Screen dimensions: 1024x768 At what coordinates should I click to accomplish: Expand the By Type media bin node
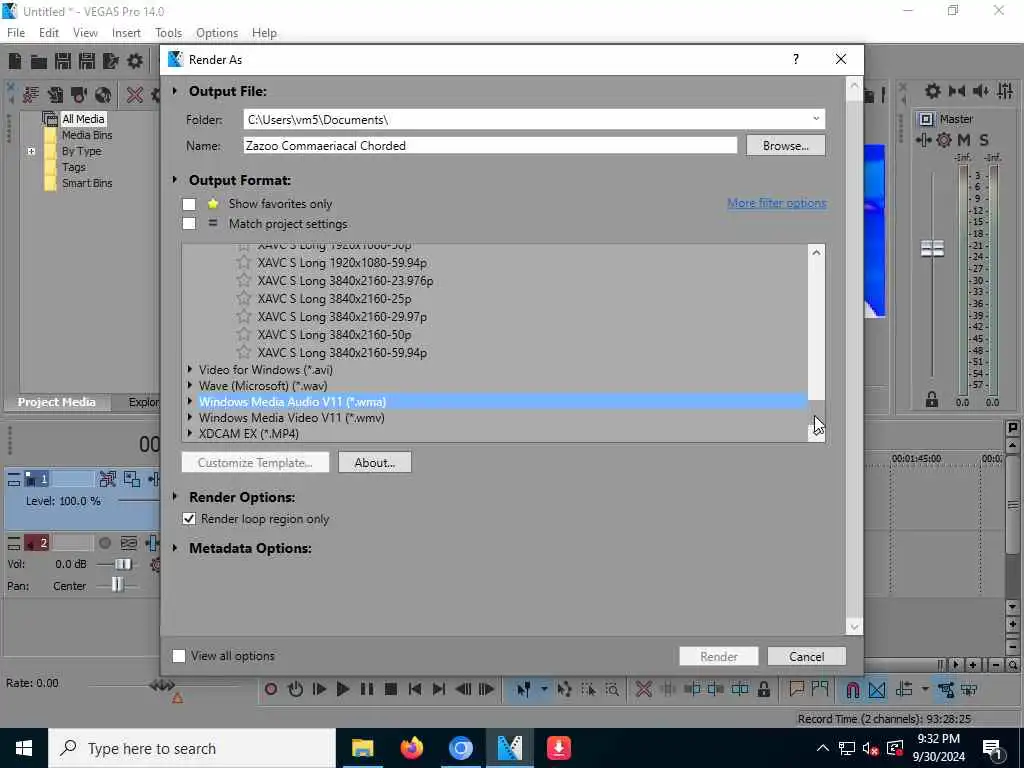pyautogui.click(x=31, y=151)
